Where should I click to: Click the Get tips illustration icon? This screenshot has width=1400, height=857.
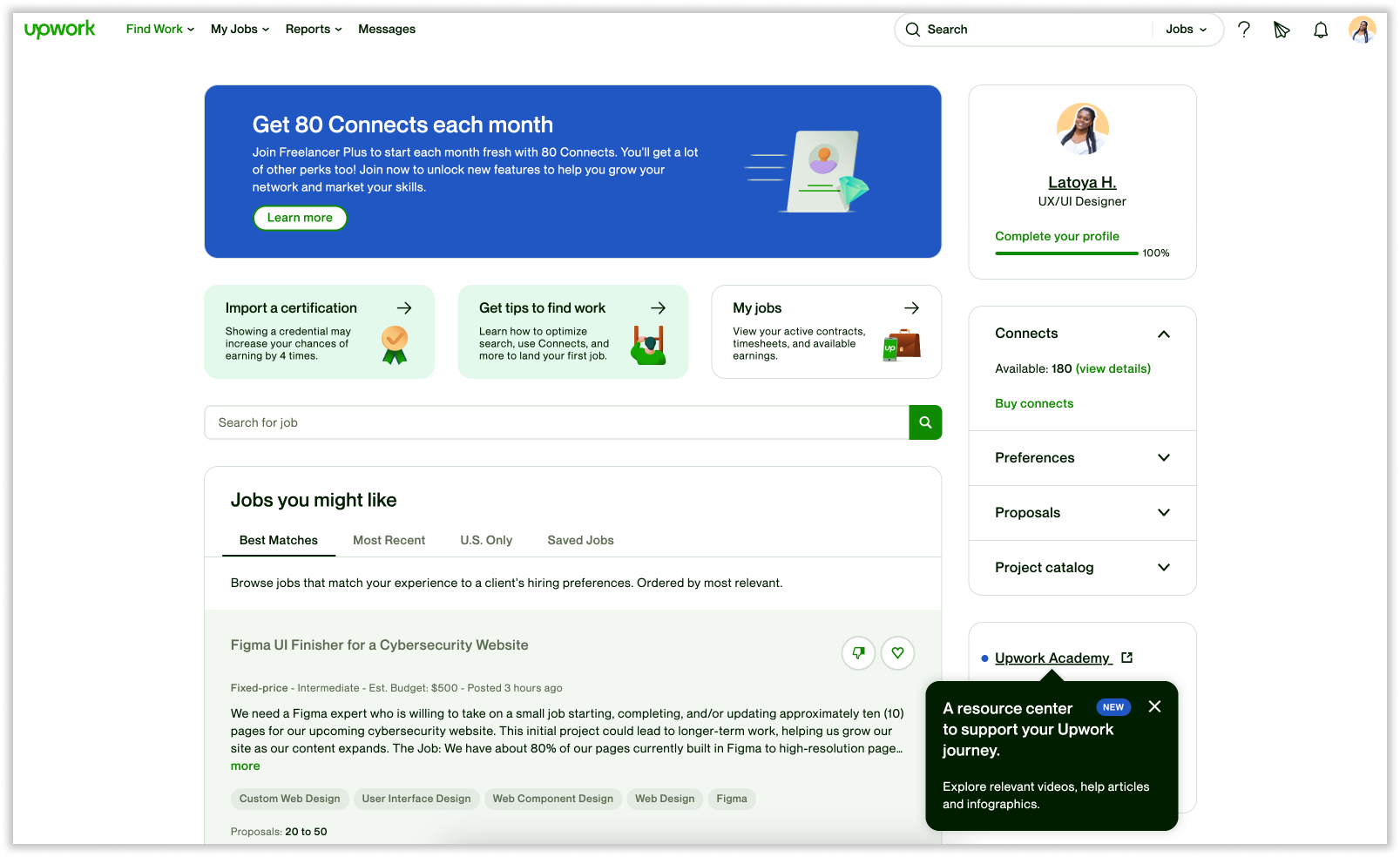649,345
